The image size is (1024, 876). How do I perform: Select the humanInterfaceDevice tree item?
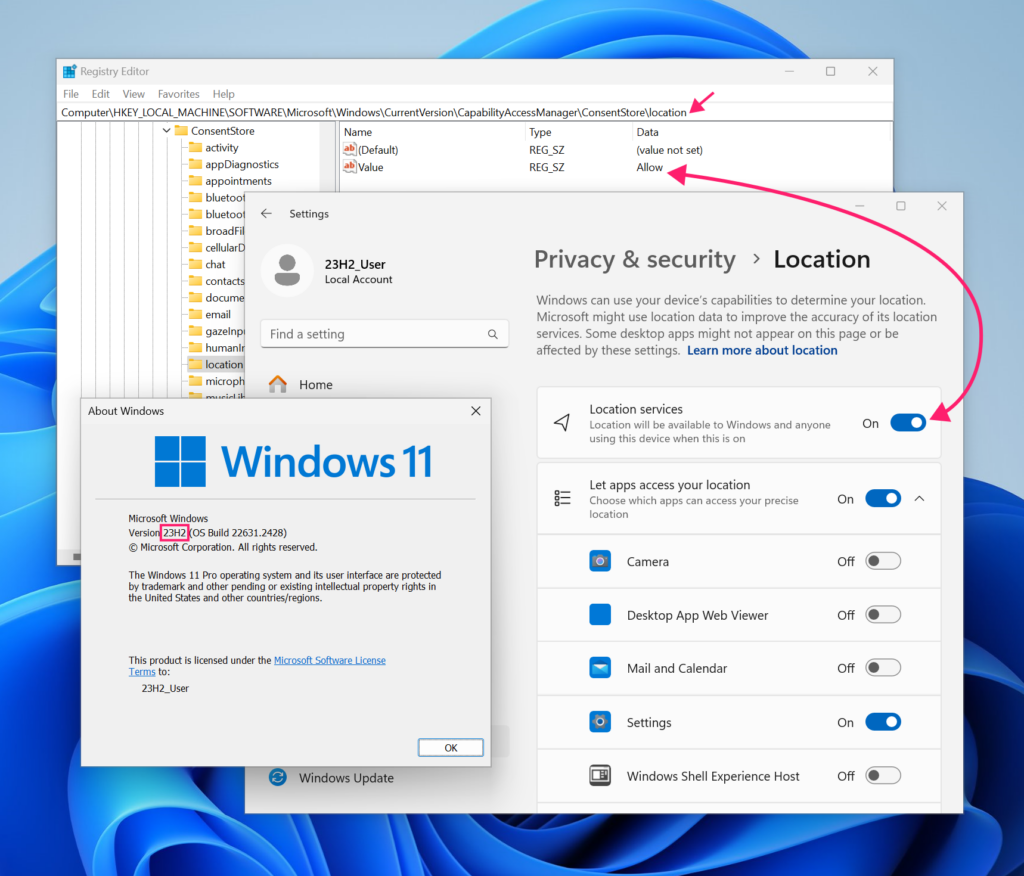click(225, 348)
